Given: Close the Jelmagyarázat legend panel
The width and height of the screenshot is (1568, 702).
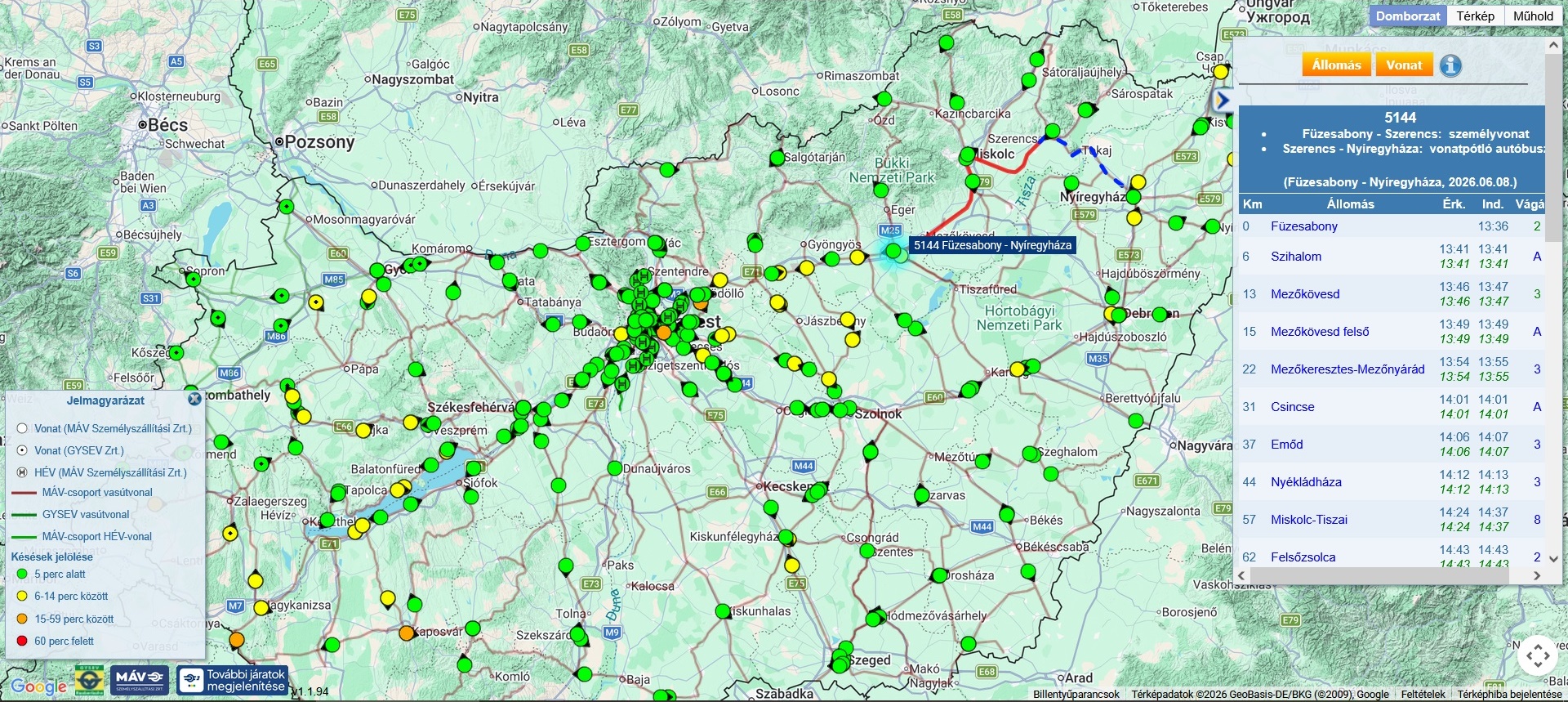Looking at the screenshot, I should click(x=194, y=399).
